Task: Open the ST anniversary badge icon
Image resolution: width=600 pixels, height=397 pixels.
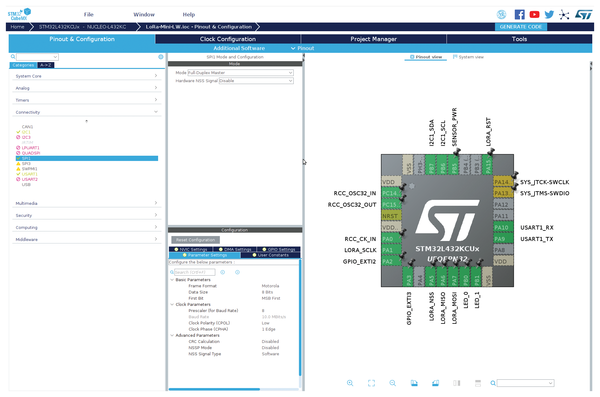Action: point(501,15)
